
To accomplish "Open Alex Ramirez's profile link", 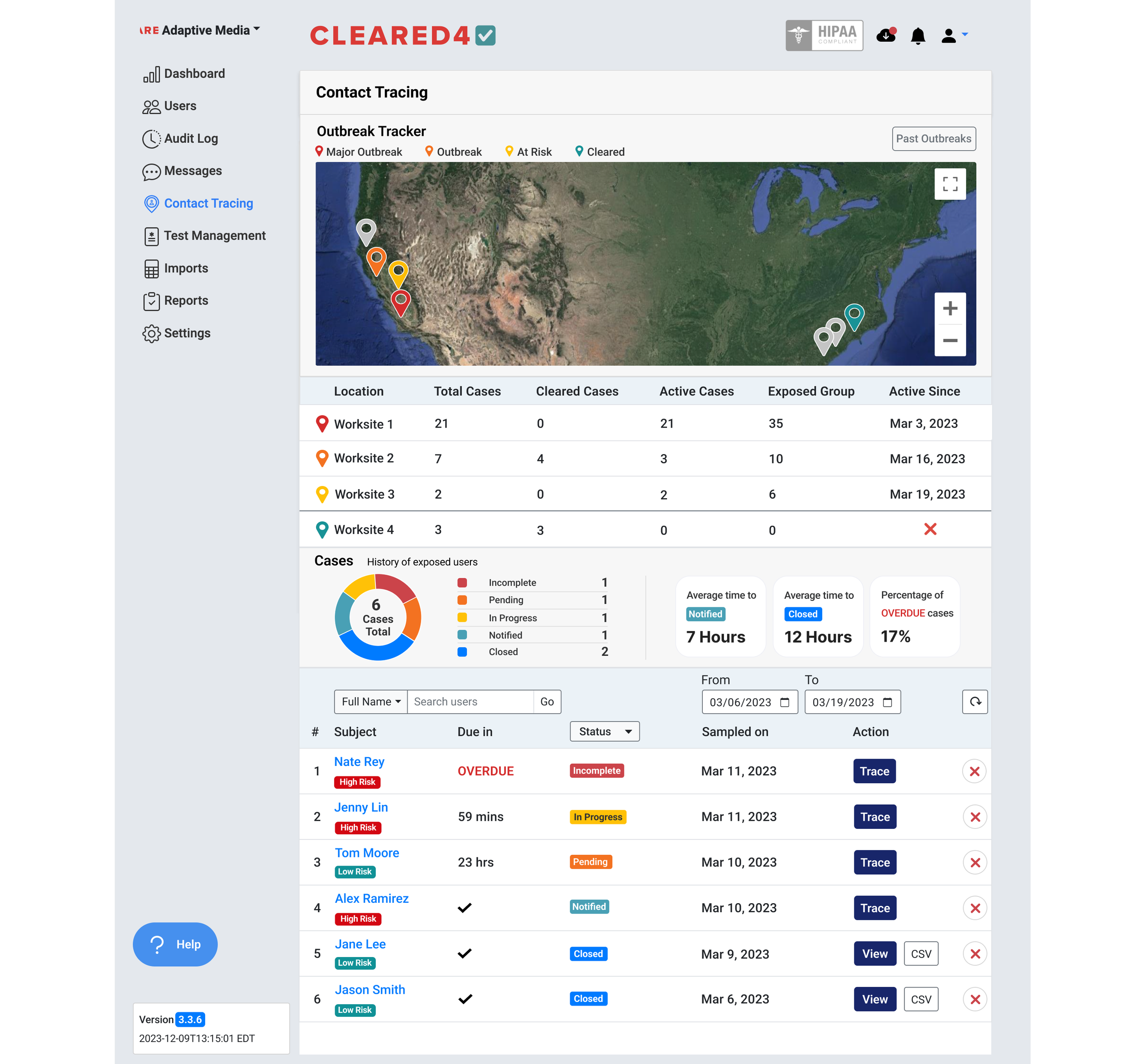I will point(371,898).
